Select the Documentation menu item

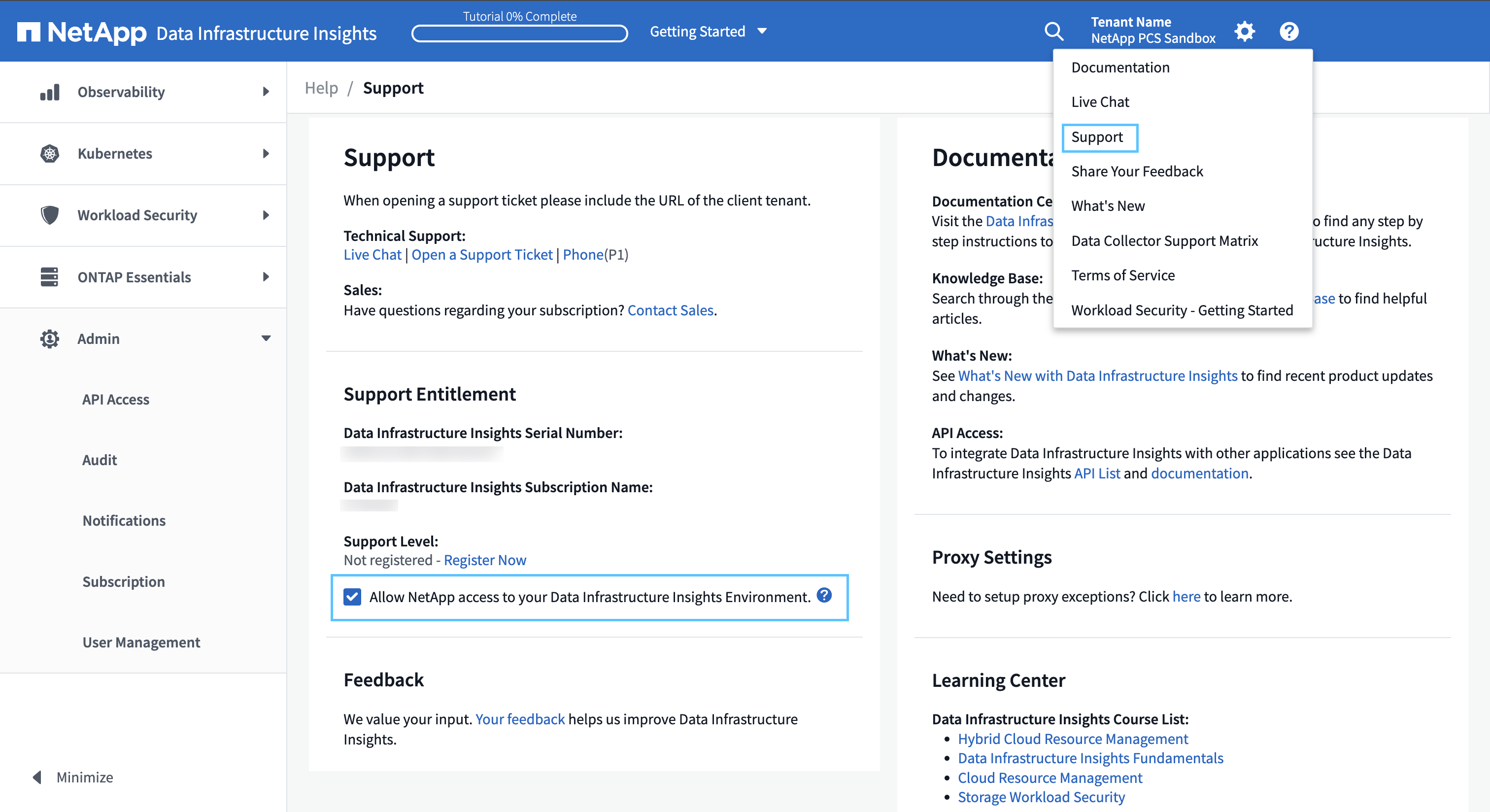point(1120,66)
